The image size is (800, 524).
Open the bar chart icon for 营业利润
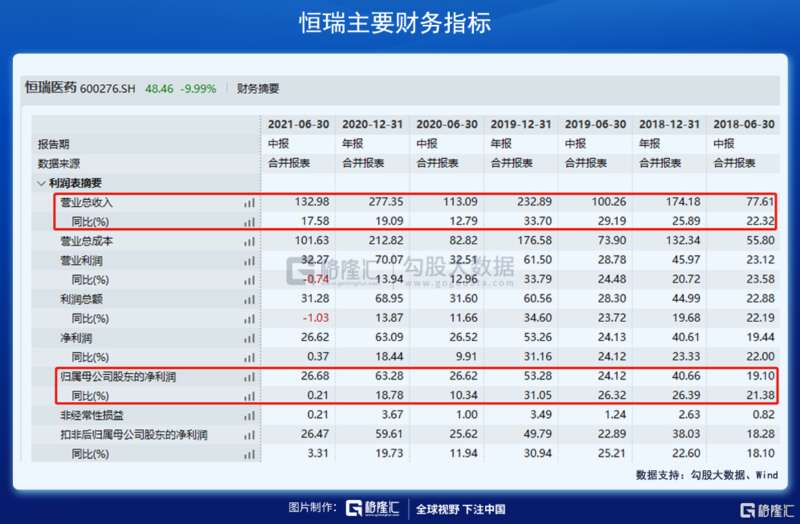tap(247, 260)
